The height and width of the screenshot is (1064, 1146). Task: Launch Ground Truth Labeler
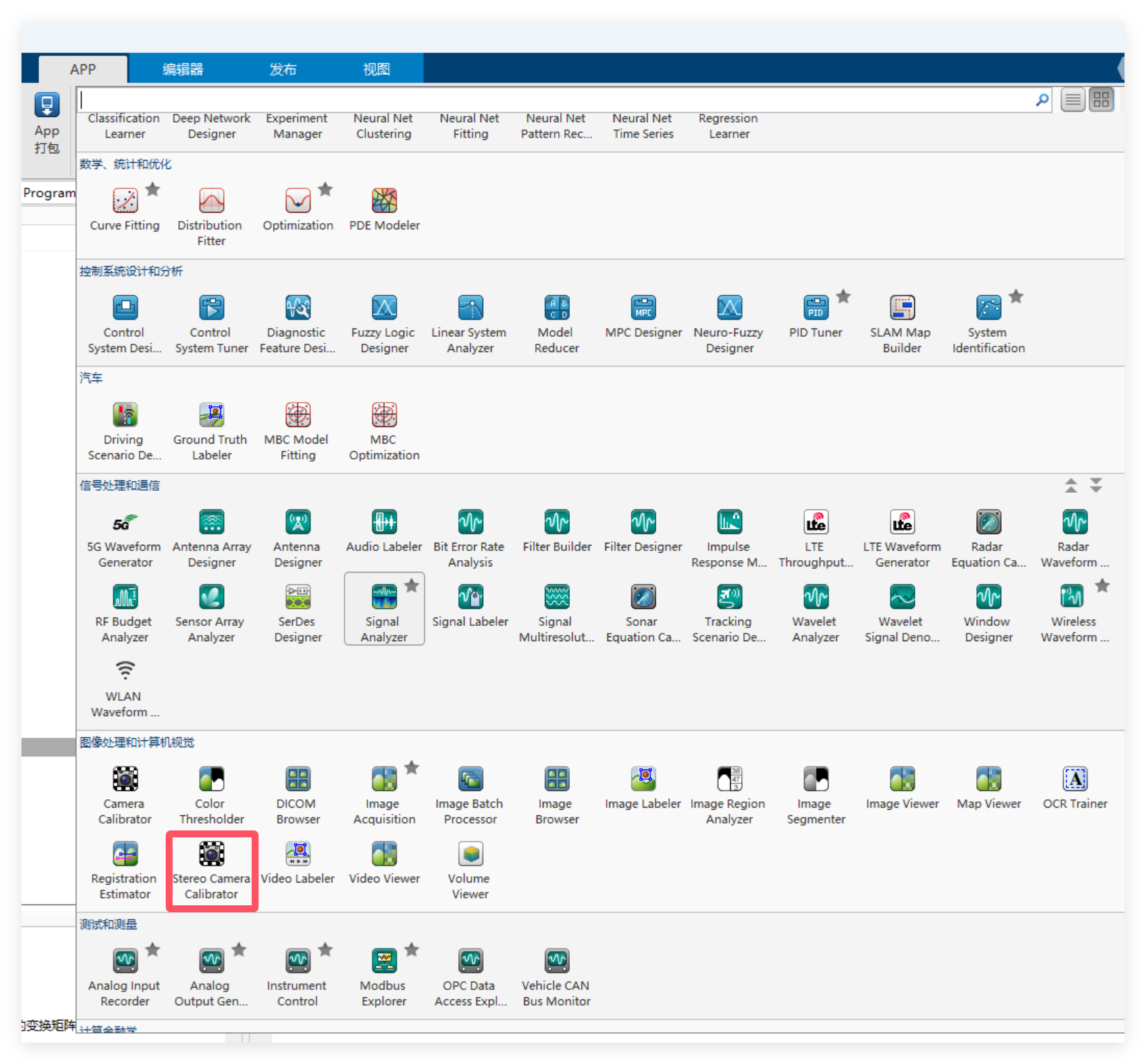pyautogui.click(x=211, y=430)
